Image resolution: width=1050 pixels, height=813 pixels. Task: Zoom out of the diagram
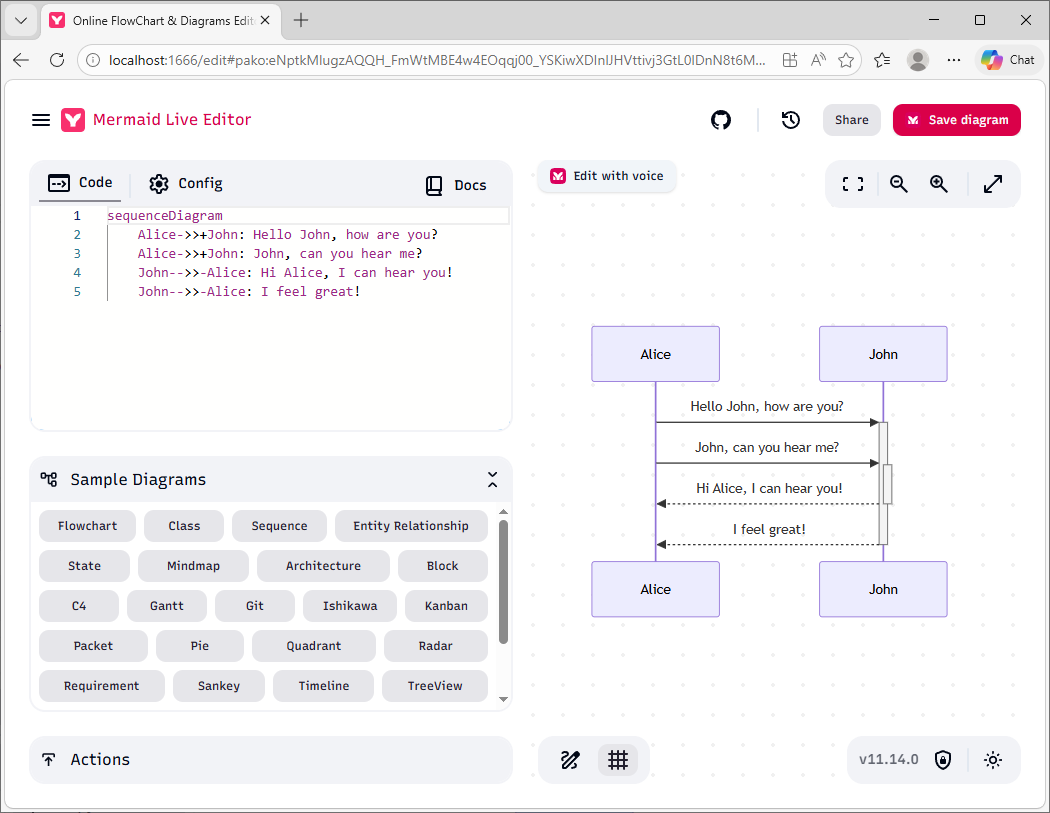(x=898, y=184)
